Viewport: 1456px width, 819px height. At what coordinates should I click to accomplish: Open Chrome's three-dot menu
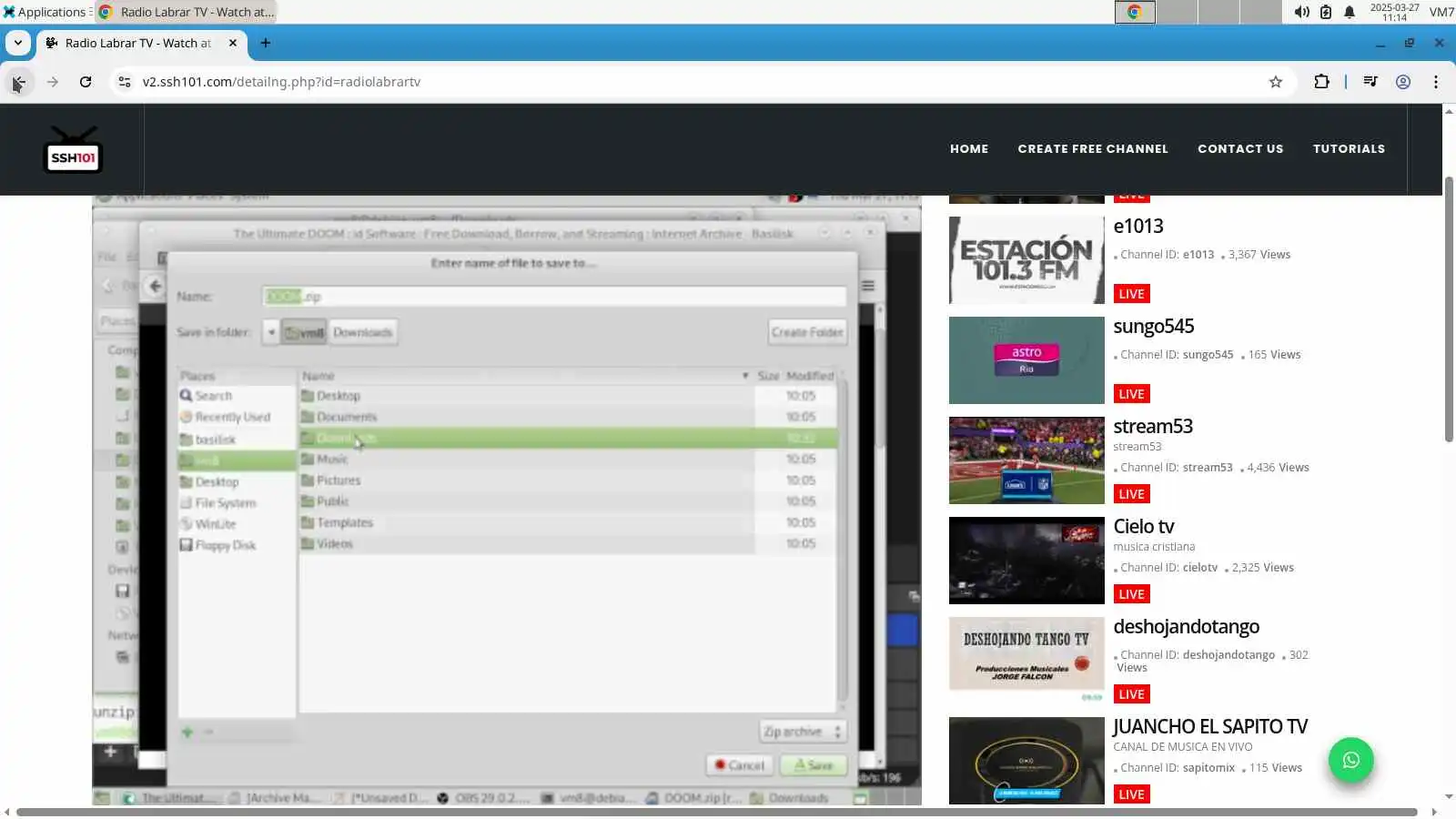(1436, 82)
